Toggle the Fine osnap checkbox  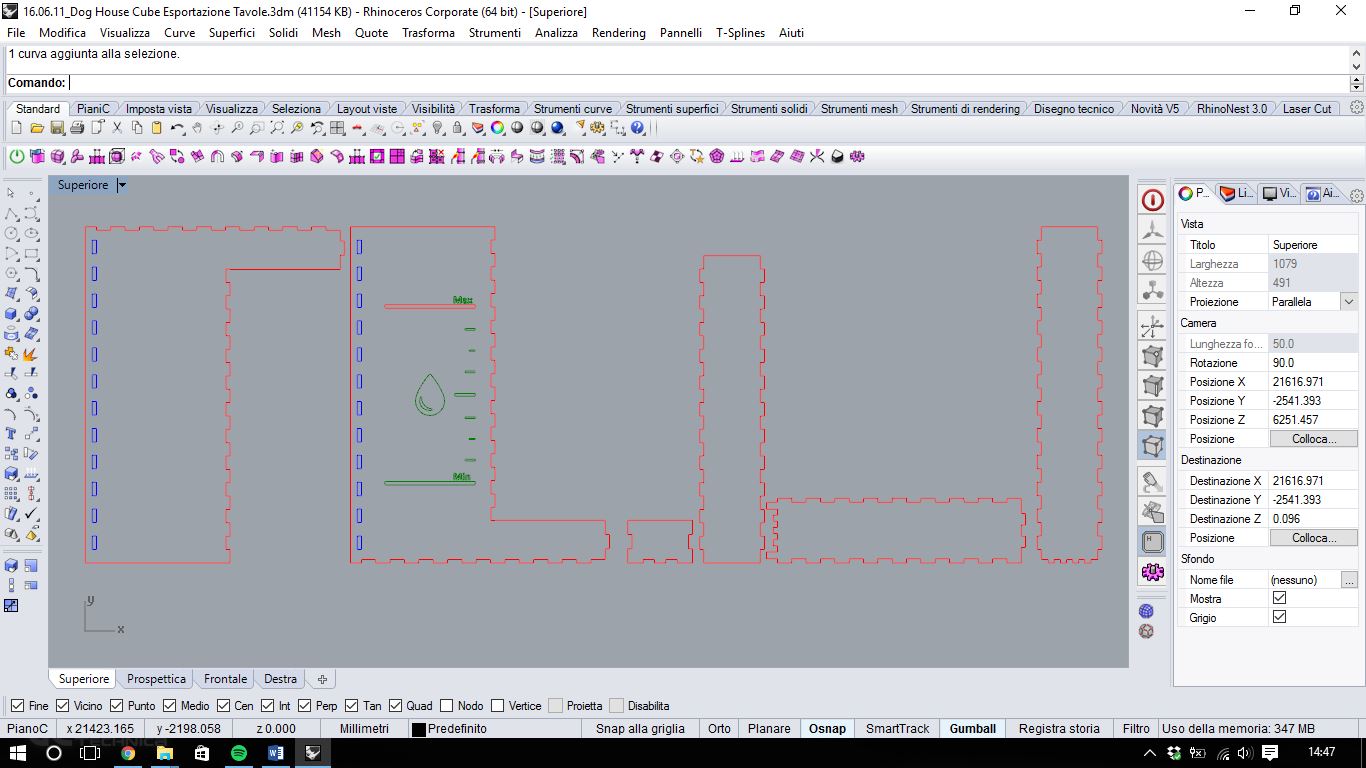pos(17,706)
